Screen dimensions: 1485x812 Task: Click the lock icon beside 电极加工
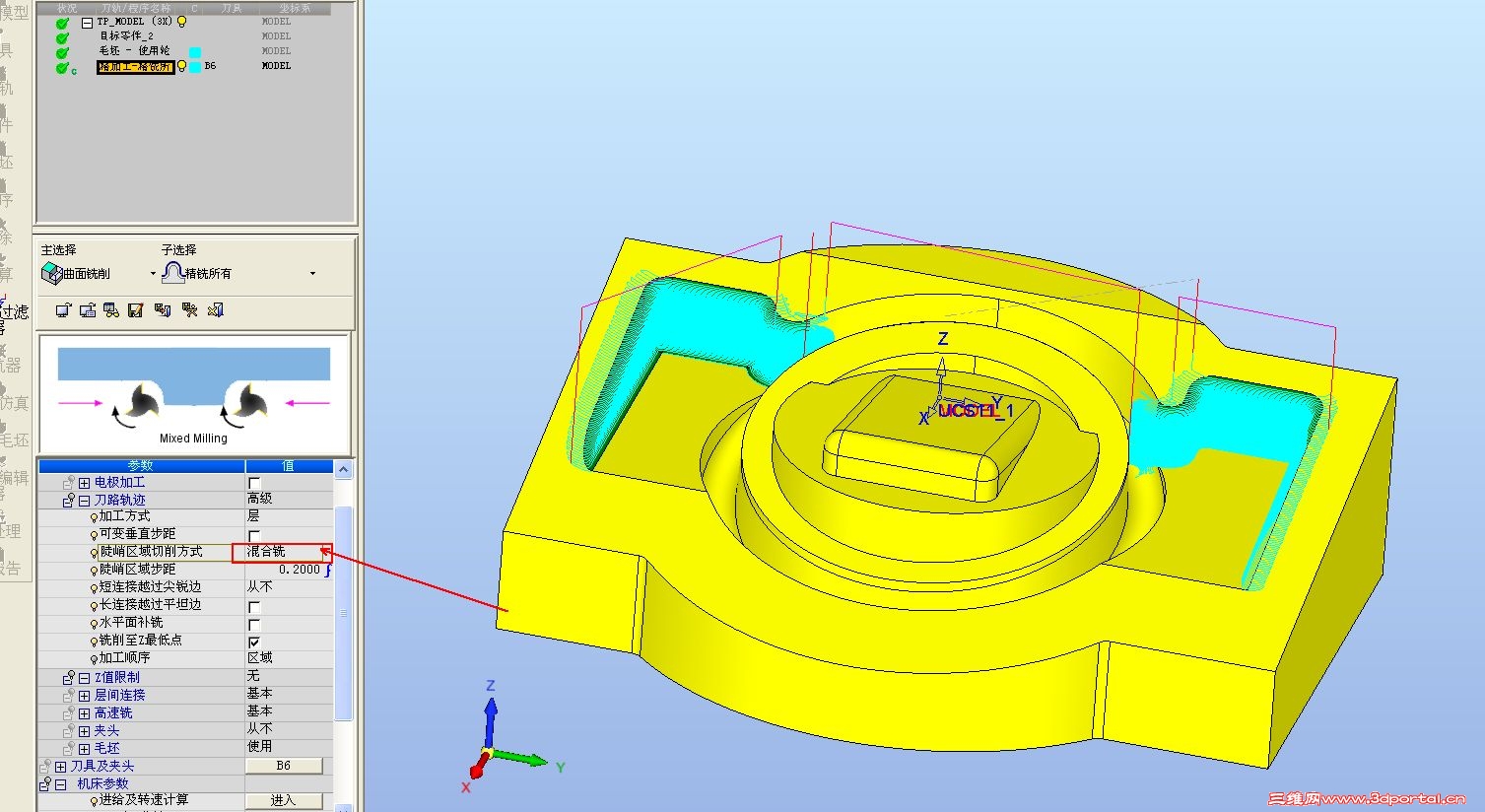(69, 483)
